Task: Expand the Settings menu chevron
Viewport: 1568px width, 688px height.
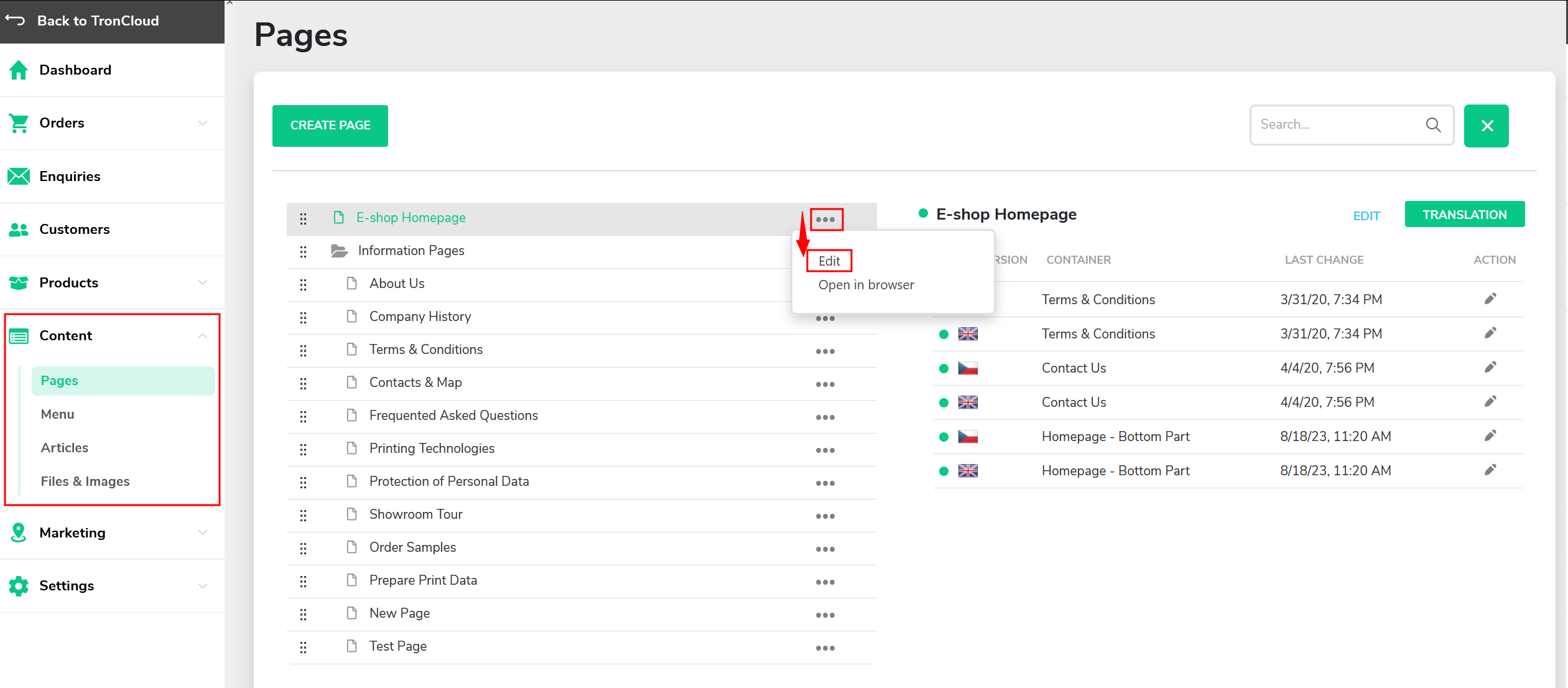Action: (x=203, y=586)
